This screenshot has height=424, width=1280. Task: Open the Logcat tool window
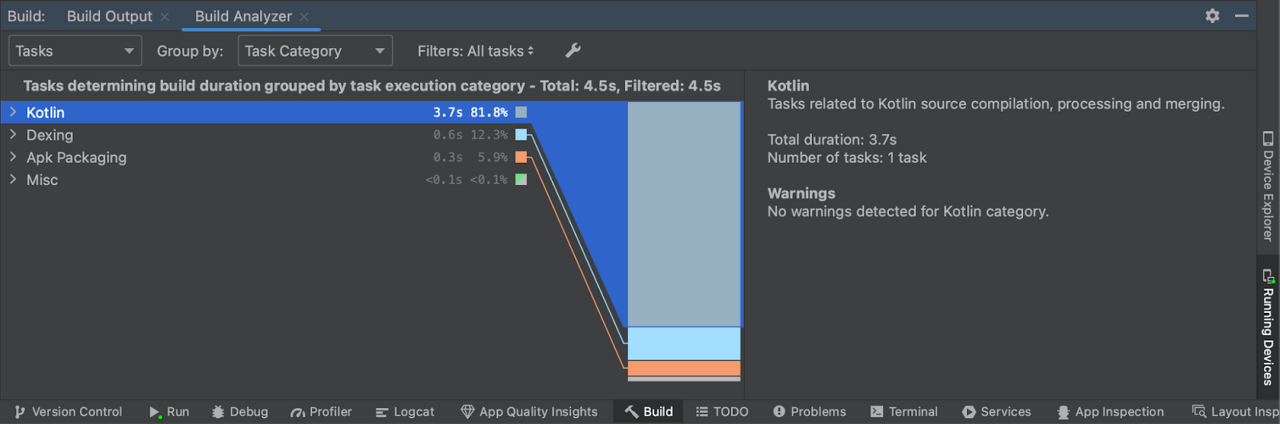coord(404,412)
